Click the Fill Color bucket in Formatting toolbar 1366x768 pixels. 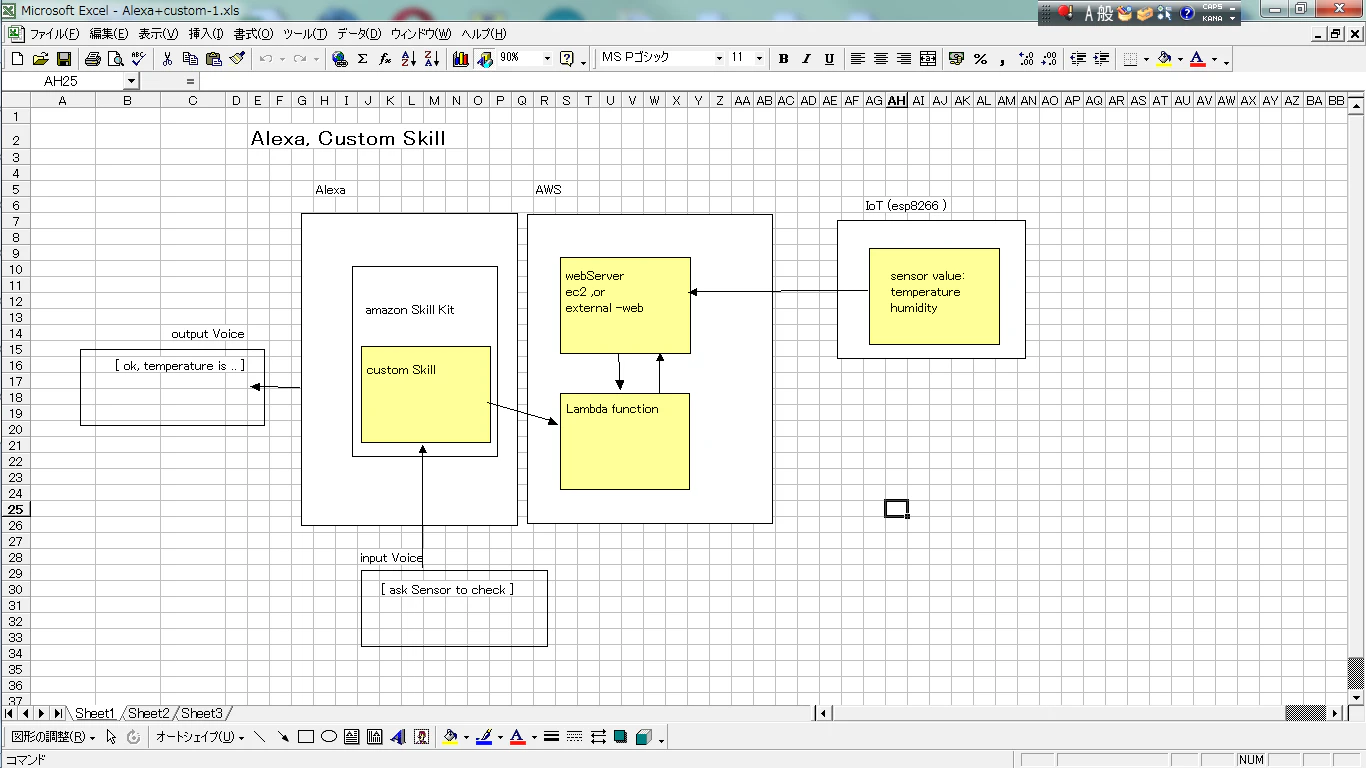1164,59
